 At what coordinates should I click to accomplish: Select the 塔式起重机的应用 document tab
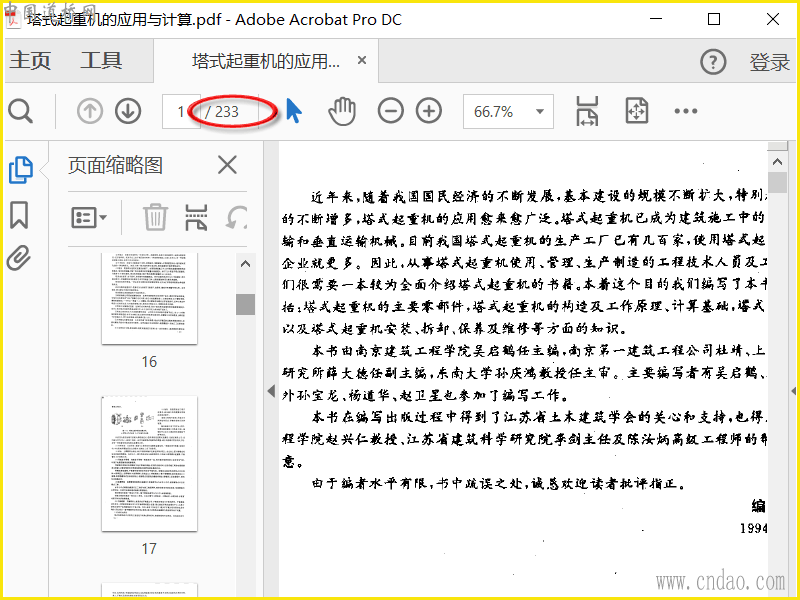click(265, 61)
